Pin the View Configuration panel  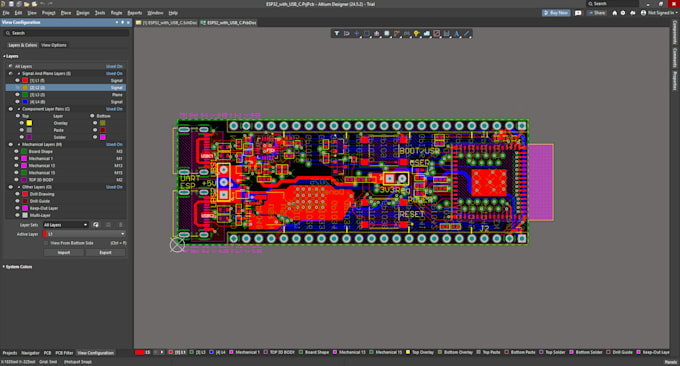(123, 22)
